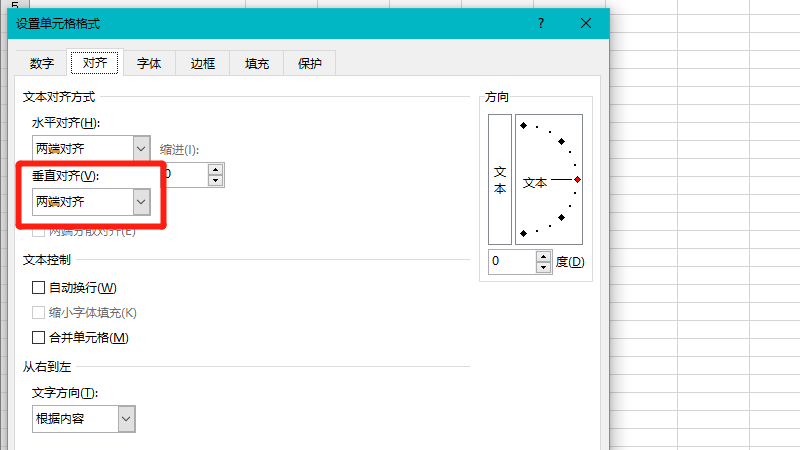This screenshot has width=800, height=450.
Task: Close the 设置单元格格式 dialog
Action: (x=586, y=23)
